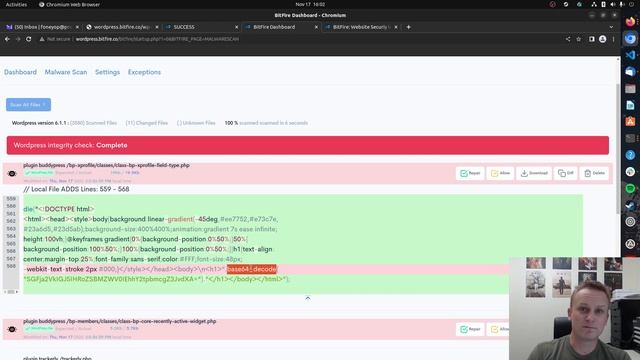The height and width of the screenshot is (360, 640).
Task: Open the power menu tray icon
Action: (x=632, y=4)
